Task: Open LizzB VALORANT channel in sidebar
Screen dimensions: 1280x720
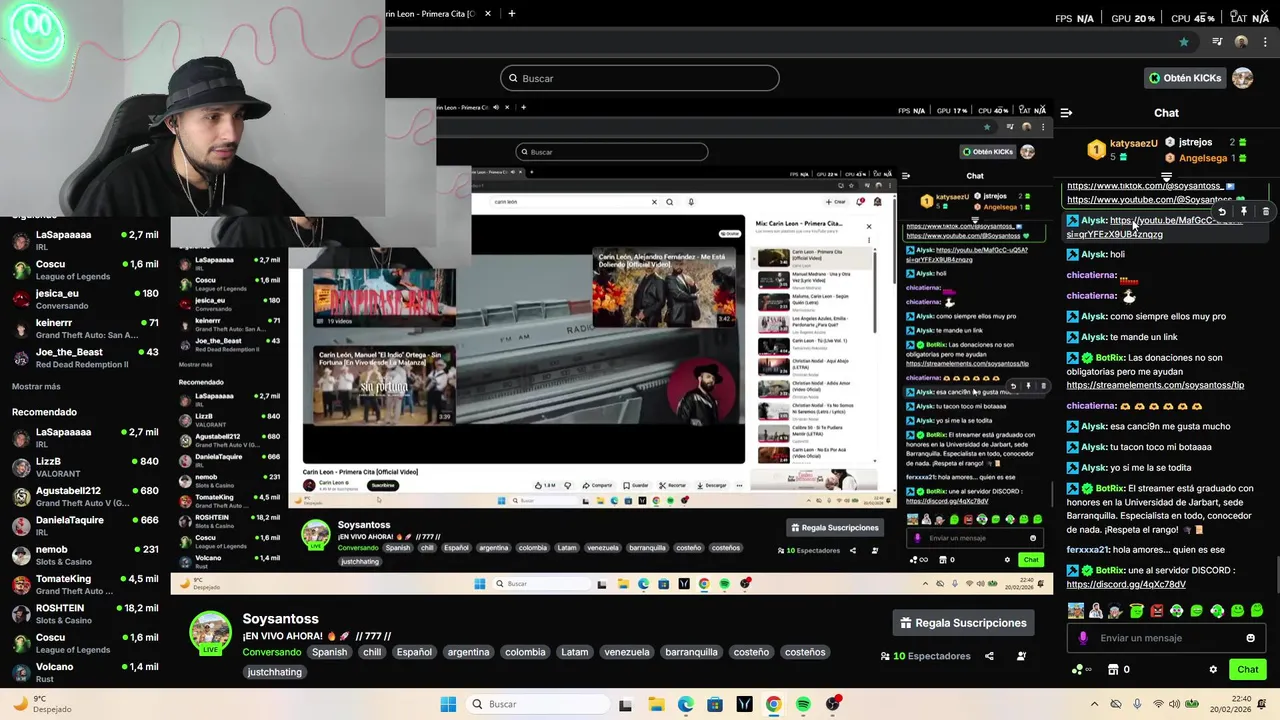Action: tap(85, 467)
